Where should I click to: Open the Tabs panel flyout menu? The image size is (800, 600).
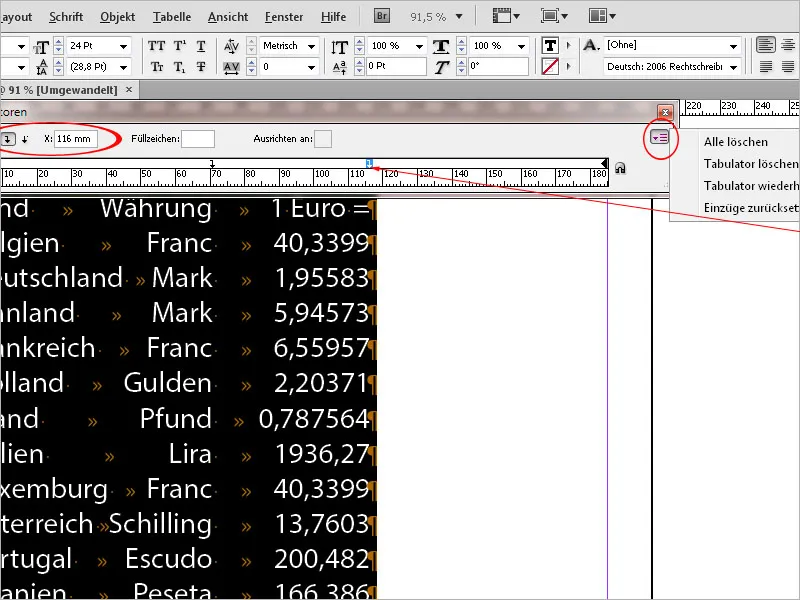click(659, 138)
